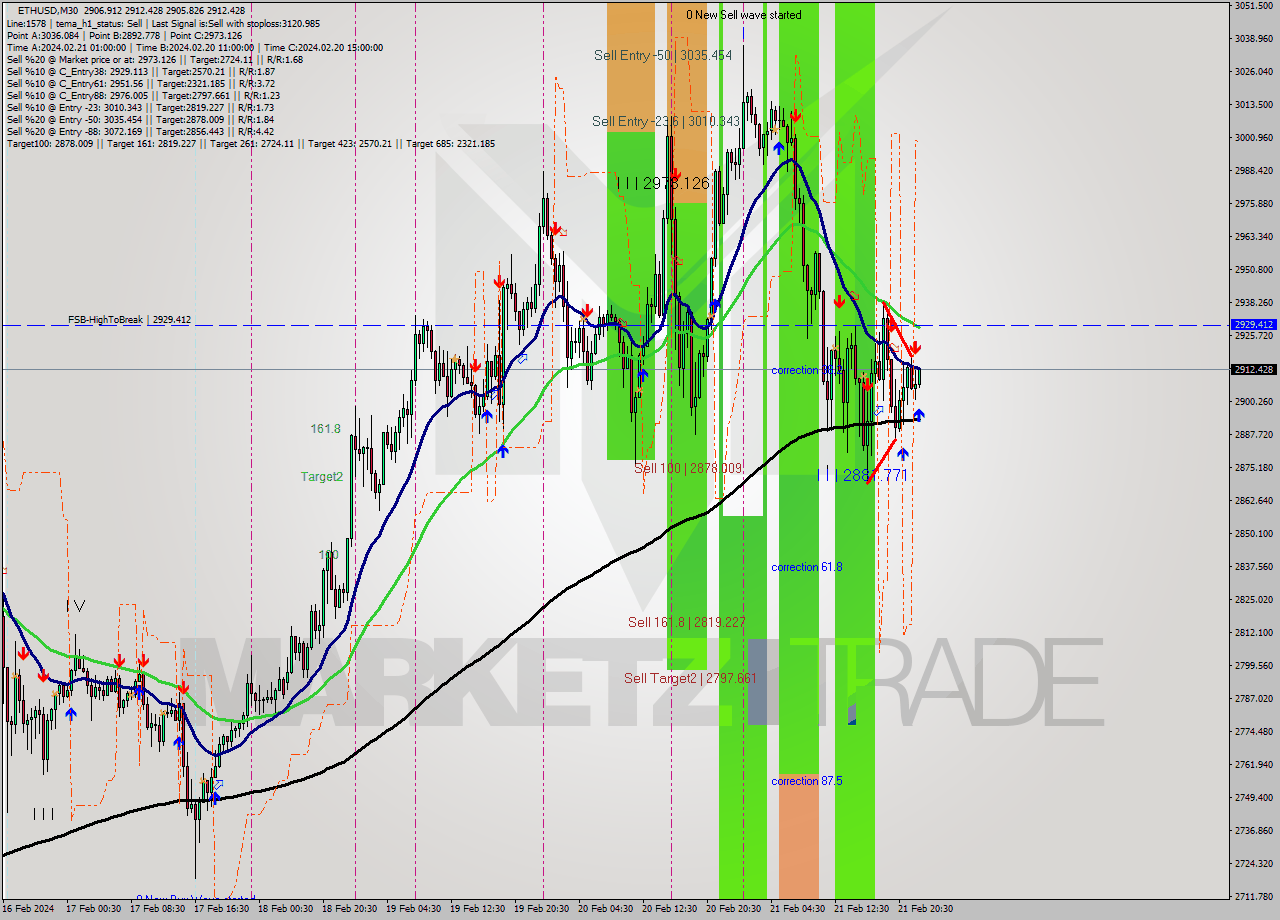1280x920 pixels.
Task: Click the 2887.720 price axis label
Action: 1254,435
